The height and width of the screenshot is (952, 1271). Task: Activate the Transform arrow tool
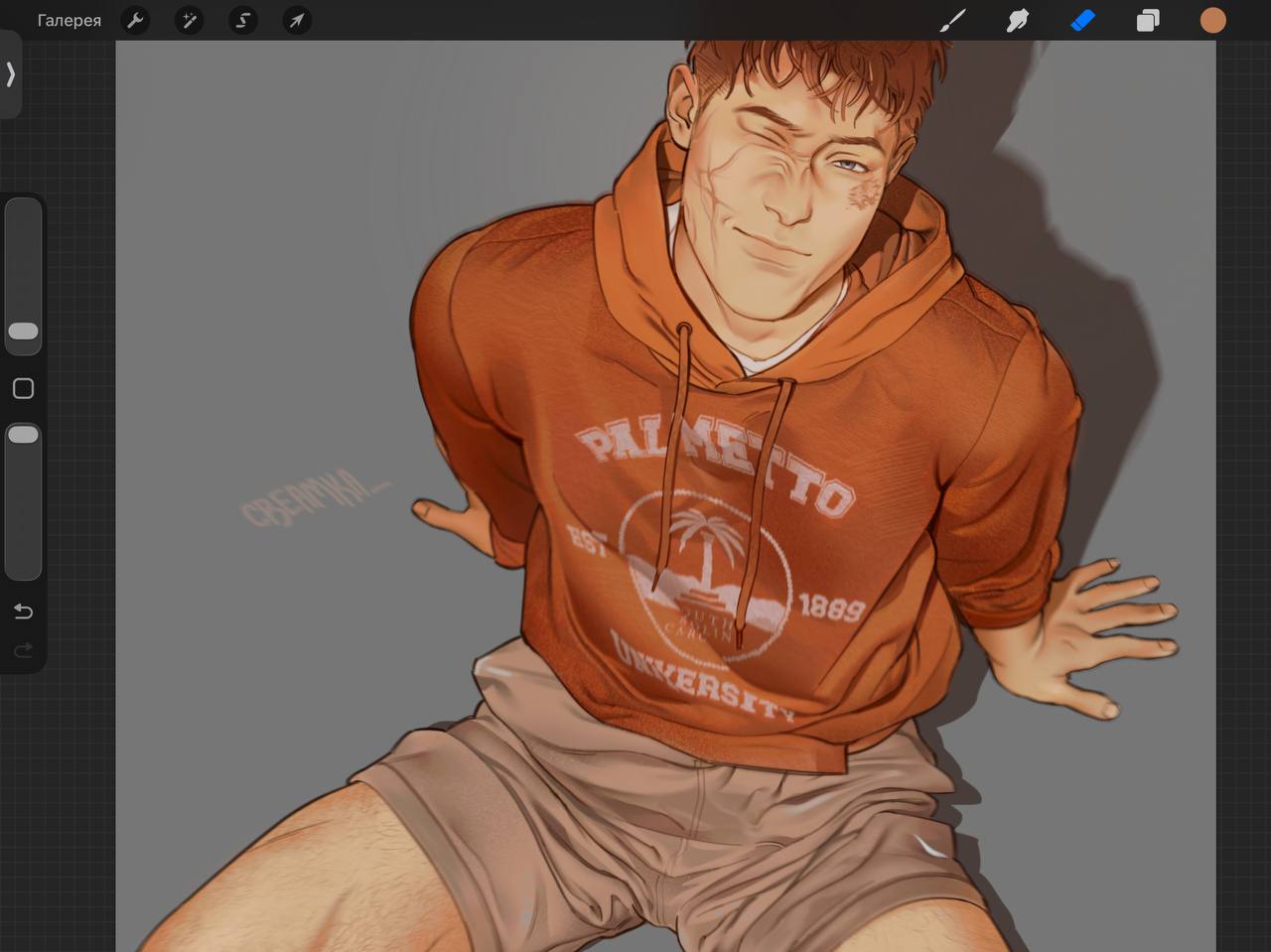pyautogui.click(x=297, y=20)
